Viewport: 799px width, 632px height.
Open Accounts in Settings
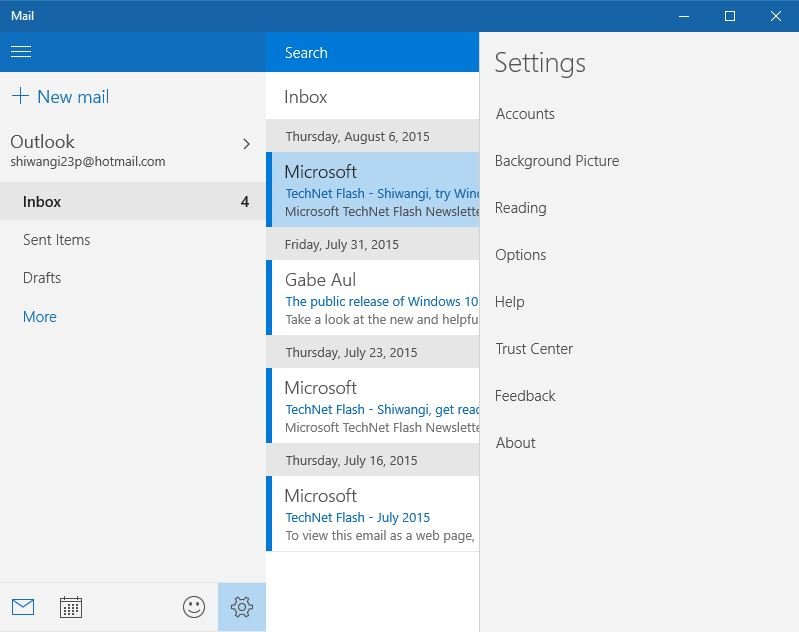coord(525,114)
